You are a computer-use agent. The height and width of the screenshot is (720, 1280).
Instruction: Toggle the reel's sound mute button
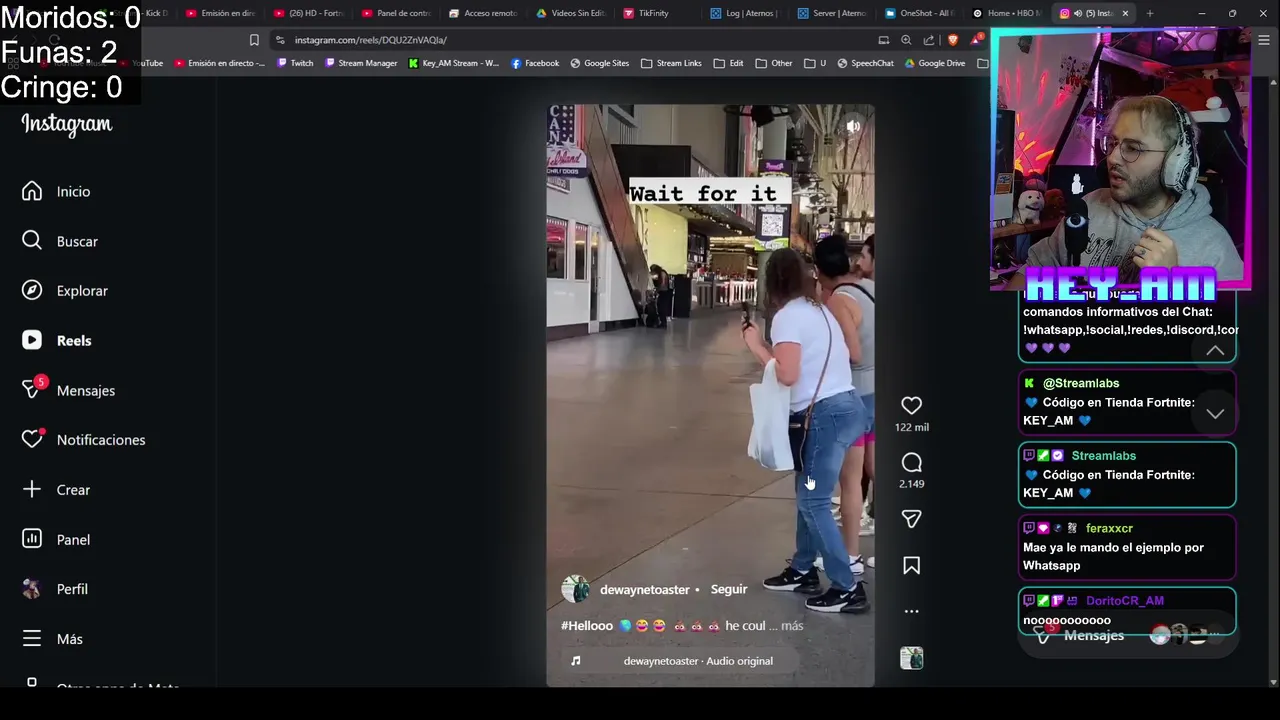point(853,126)
